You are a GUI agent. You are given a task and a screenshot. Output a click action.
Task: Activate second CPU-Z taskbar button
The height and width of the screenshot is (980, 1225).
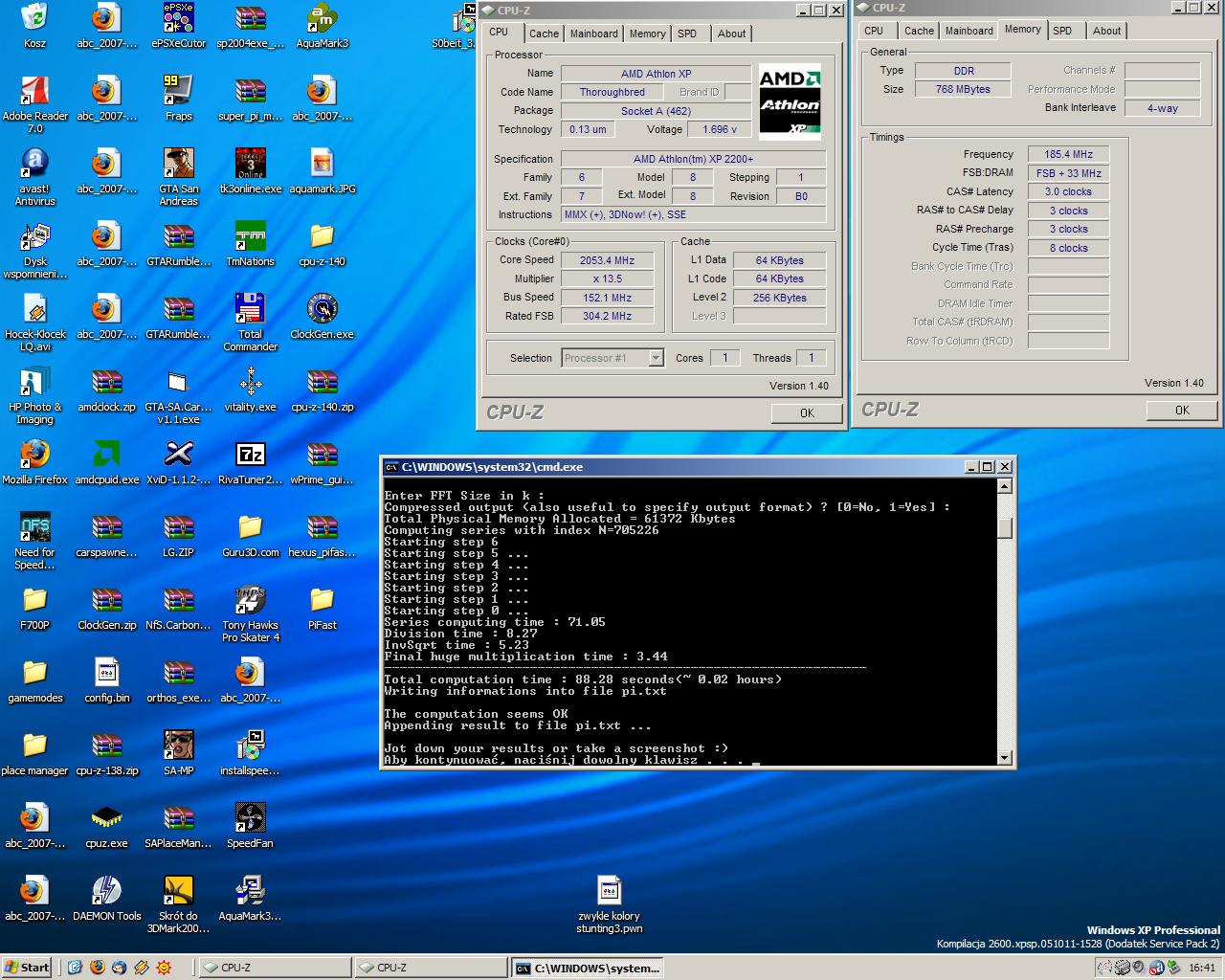pyautogui.click(x=430, y=968)
